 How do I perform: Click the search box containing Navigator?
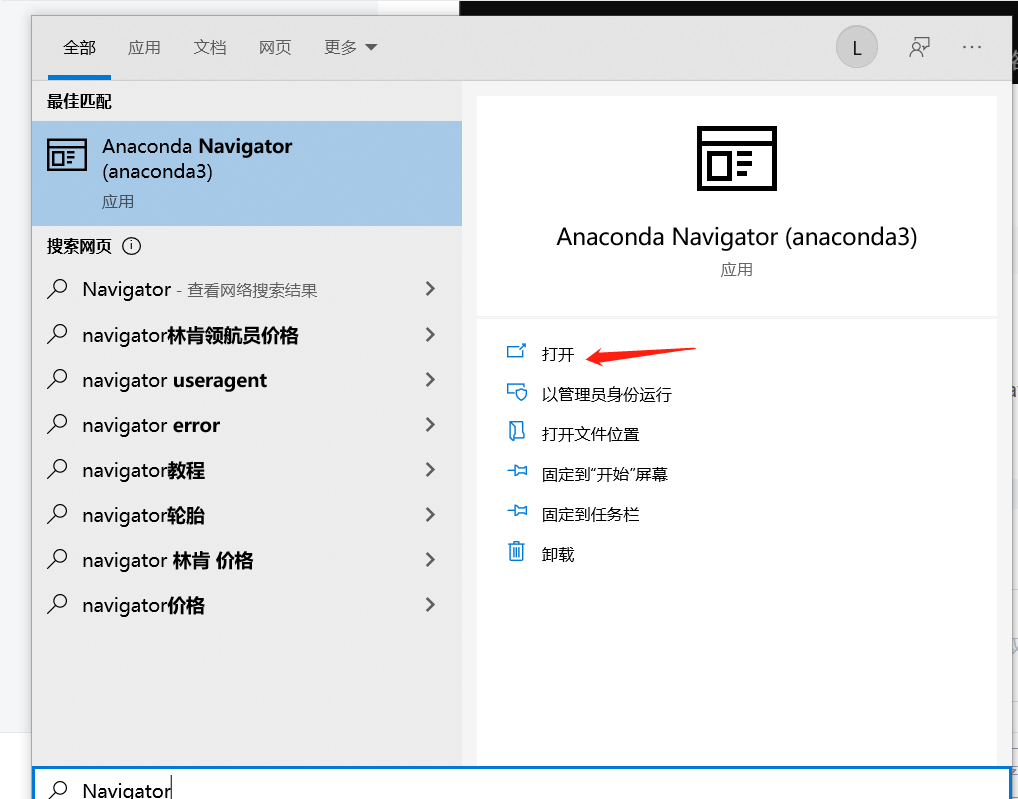tap(522, 784)
